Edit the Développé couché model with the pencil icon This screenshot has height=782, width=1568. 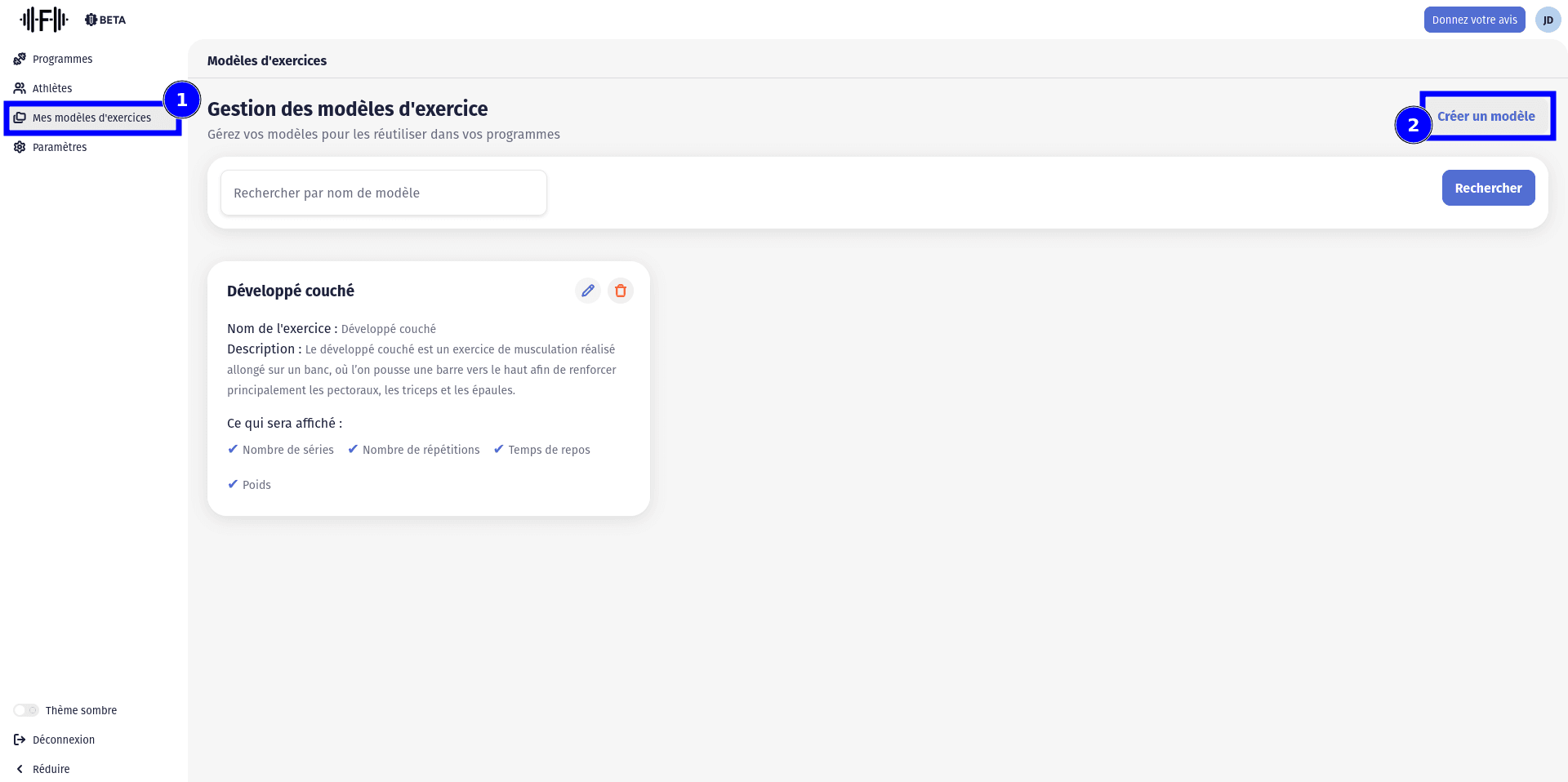pos(587,291)
